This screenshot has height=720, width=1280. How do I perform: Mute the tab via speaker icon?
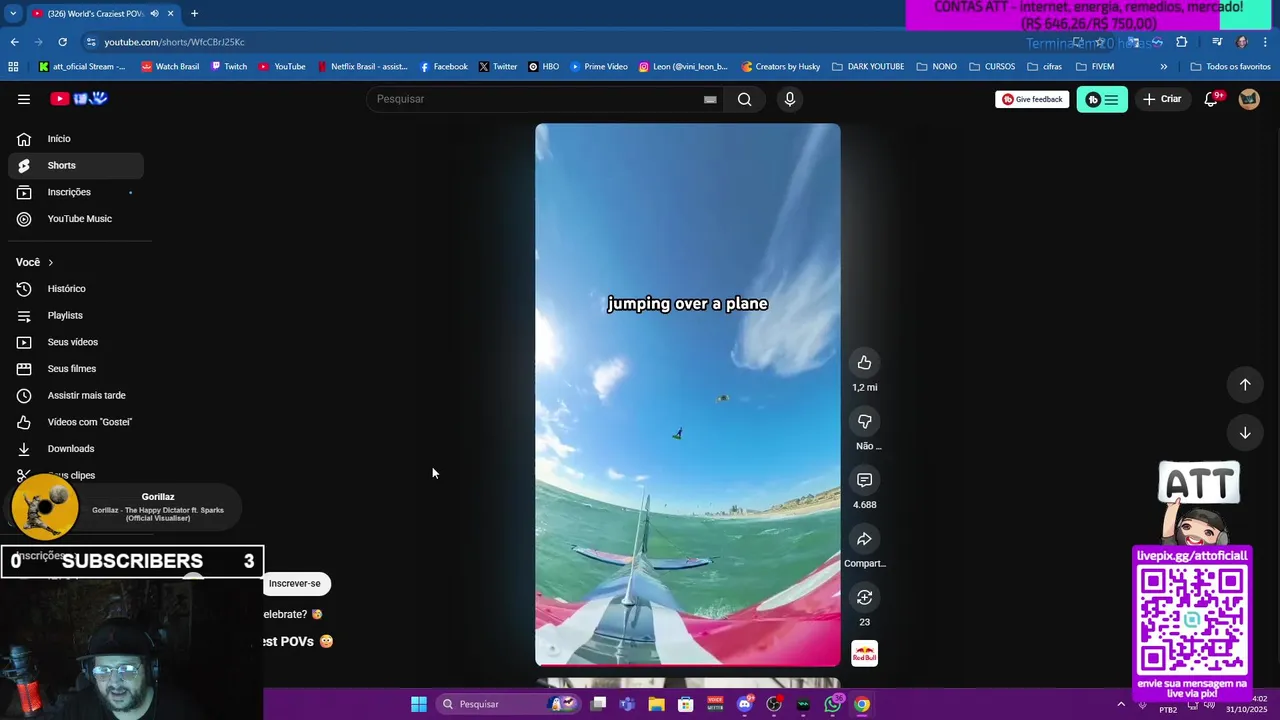(154, 13)
